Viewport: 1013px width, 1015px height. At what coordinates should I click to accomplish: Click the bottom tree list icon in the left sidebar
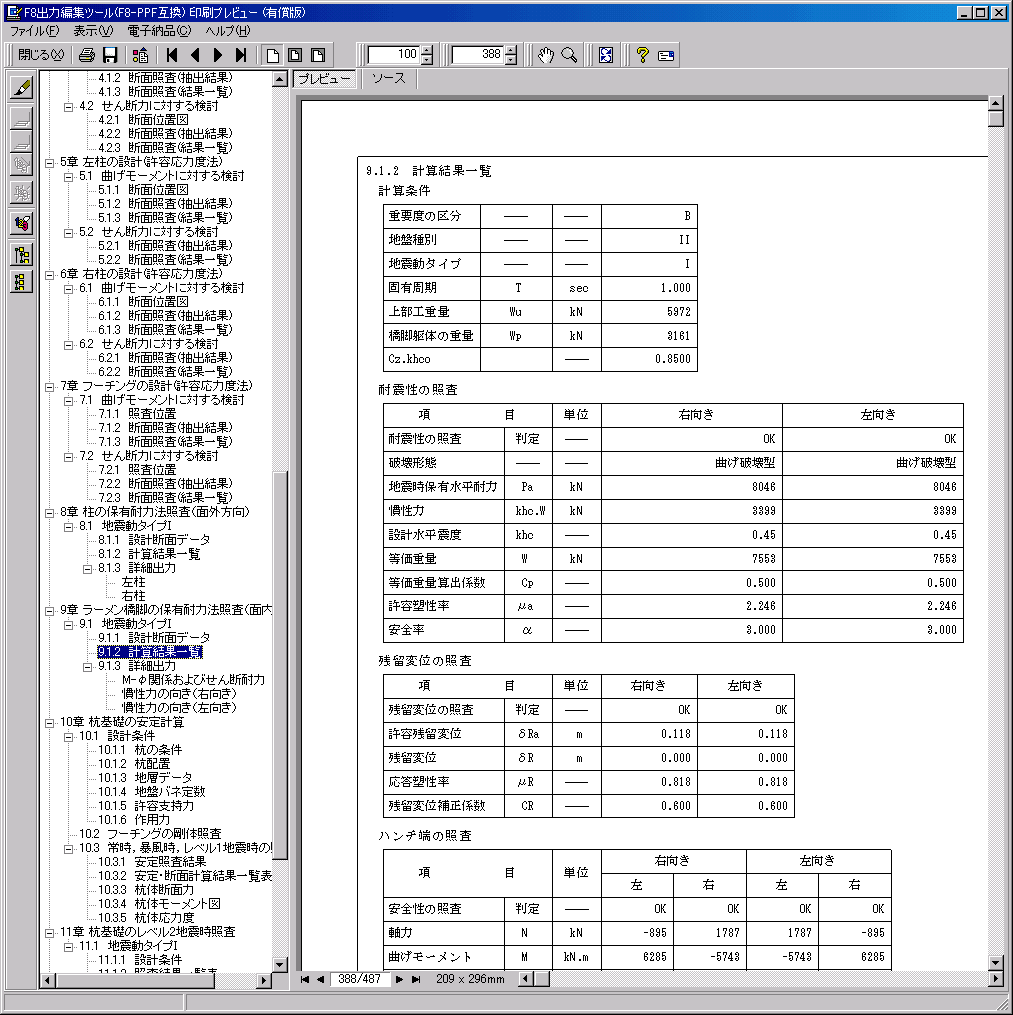click(x=21, y=282)
